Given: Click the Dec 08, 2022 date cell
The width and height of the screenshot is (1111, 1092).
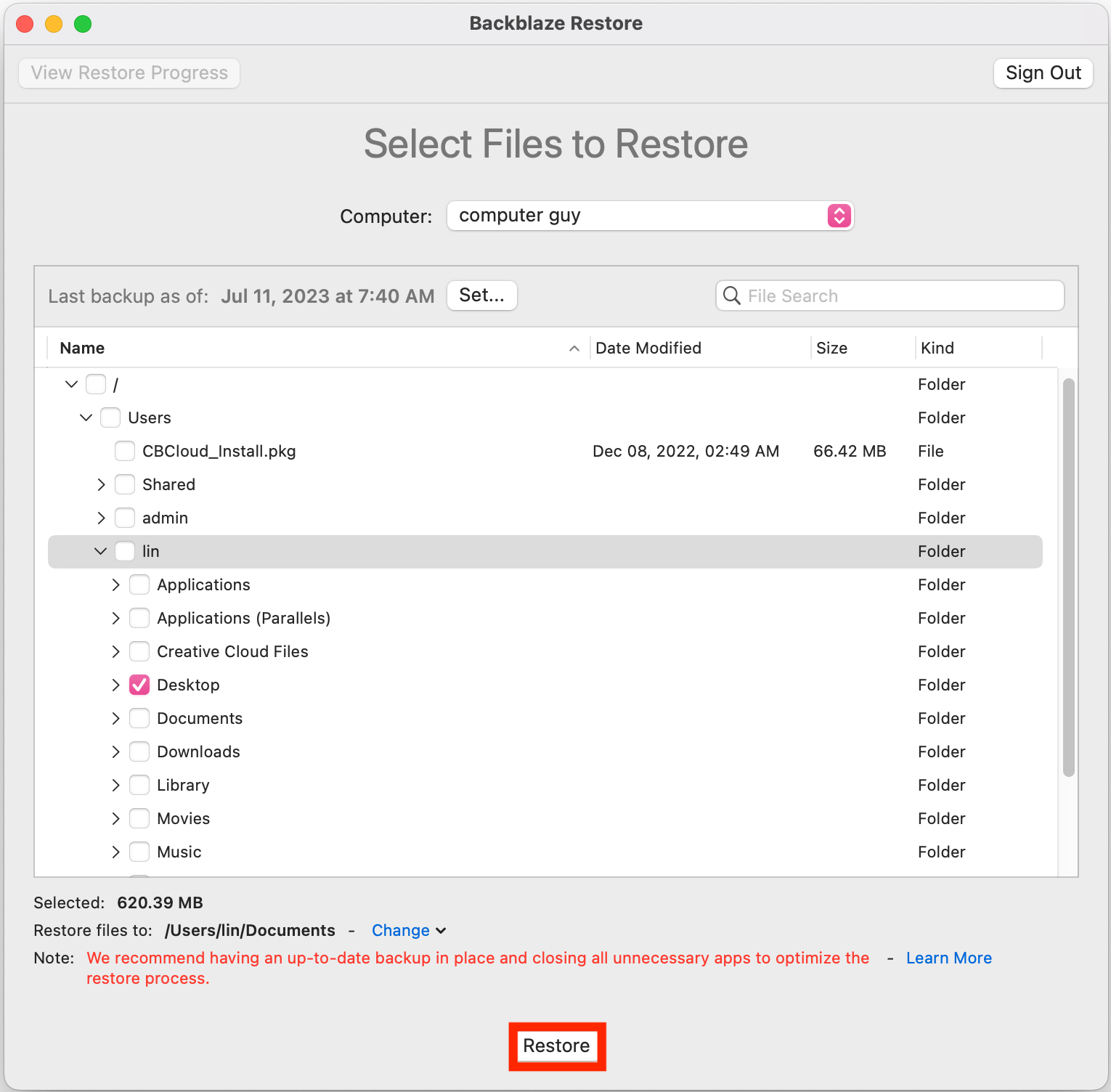Looking at the screenshot, I should tap(685, 451).
